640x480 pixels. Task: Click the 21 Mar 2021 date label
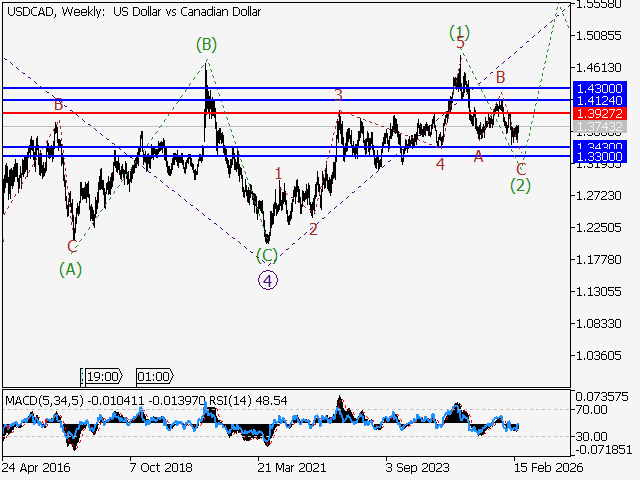pyautogui.click(x=292, y=467)
